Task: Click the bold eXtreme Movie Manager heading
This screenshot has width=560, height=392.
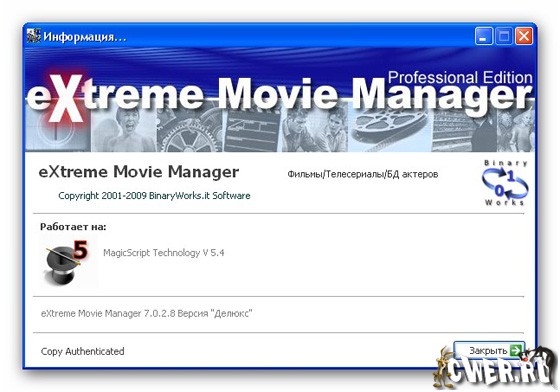Action: pos(139,172)
